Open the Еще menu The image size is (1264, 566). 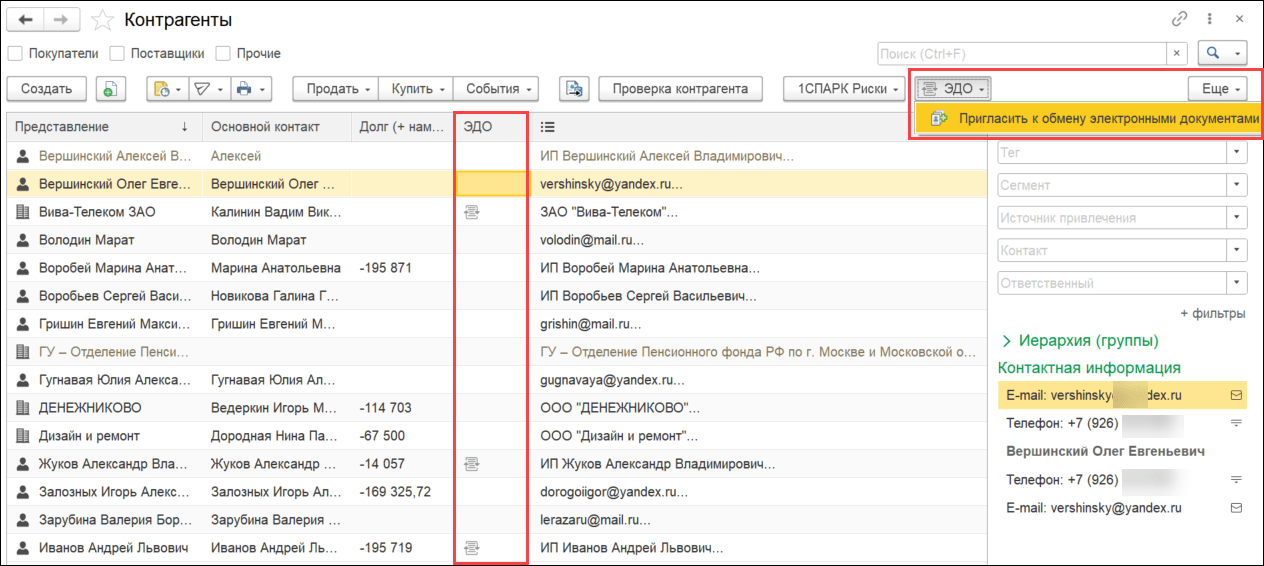1217,89
